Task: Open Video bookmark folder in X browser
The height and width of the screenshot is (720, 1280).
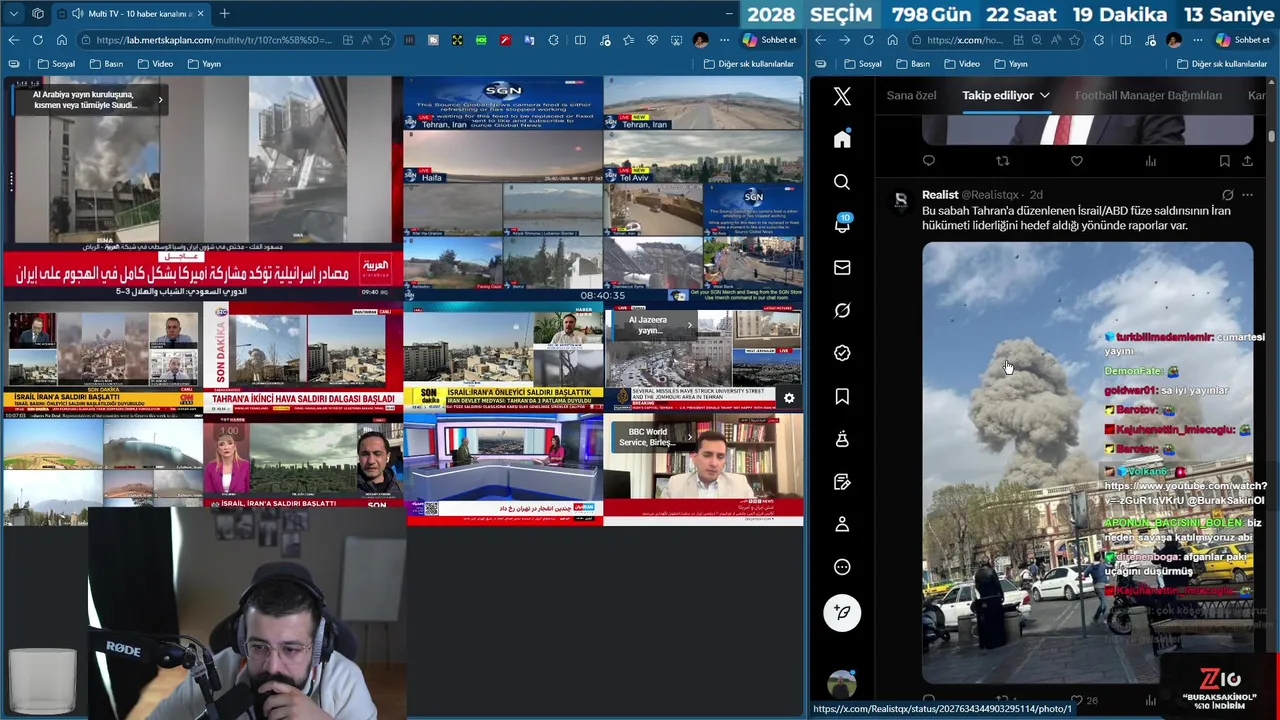Action: click(962, 64)
